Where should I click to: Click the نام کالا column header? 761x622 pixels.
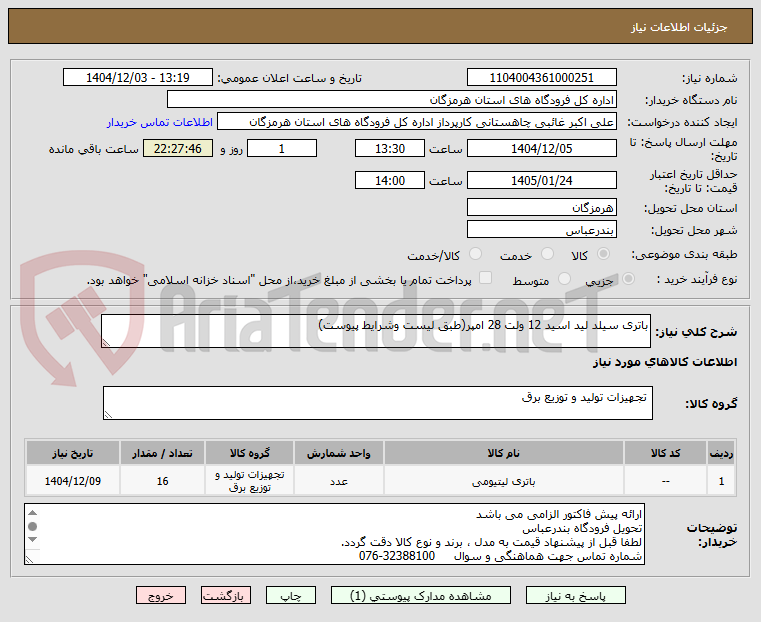tap(503, 453)
